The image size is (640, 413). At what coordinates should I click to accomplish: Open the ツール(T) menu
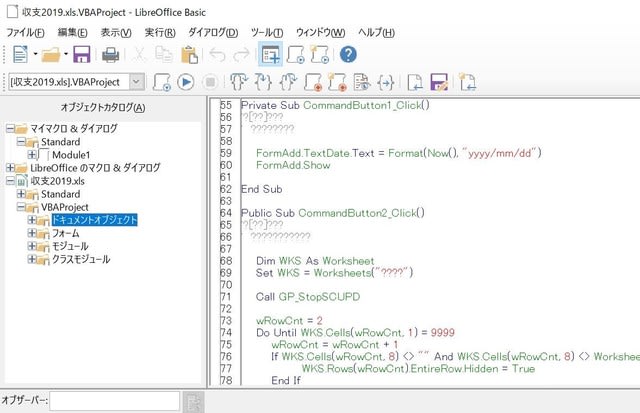(267, 33)
